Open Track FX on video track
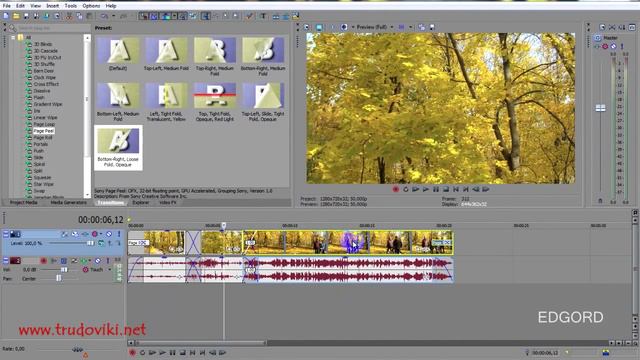 [85, 234]
